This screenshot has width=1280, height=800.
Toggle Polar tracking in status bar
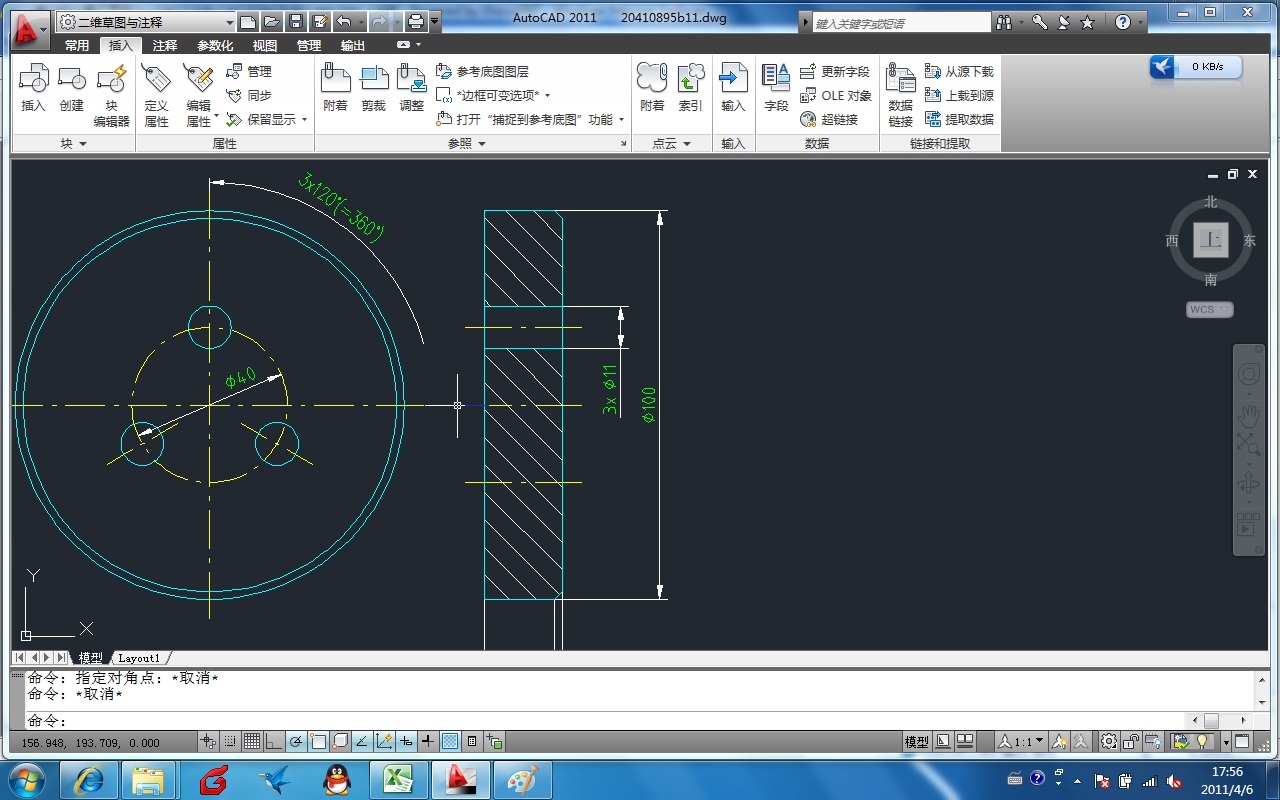click(296, 741)
